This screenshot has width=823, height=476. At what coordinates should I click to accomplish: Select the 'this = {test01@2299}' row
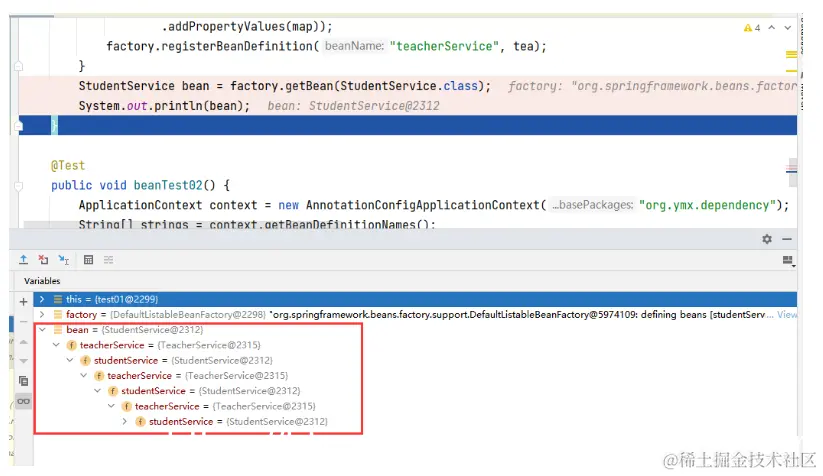pos(415,299)
